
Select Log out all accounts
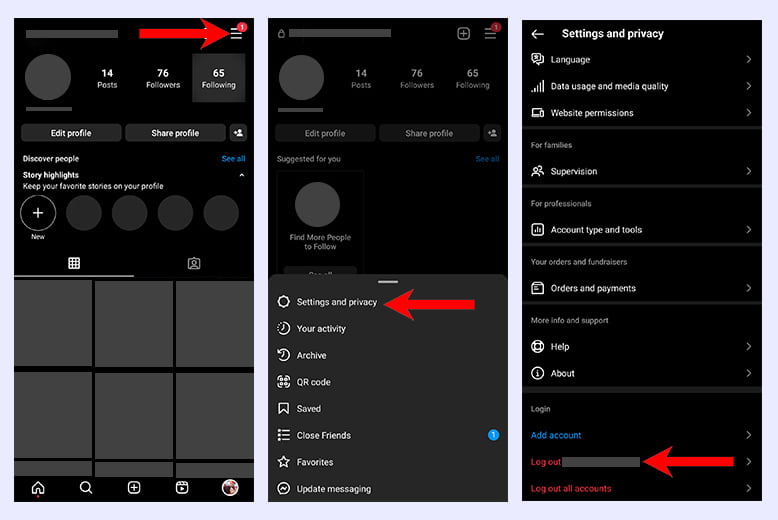(571, 488)
